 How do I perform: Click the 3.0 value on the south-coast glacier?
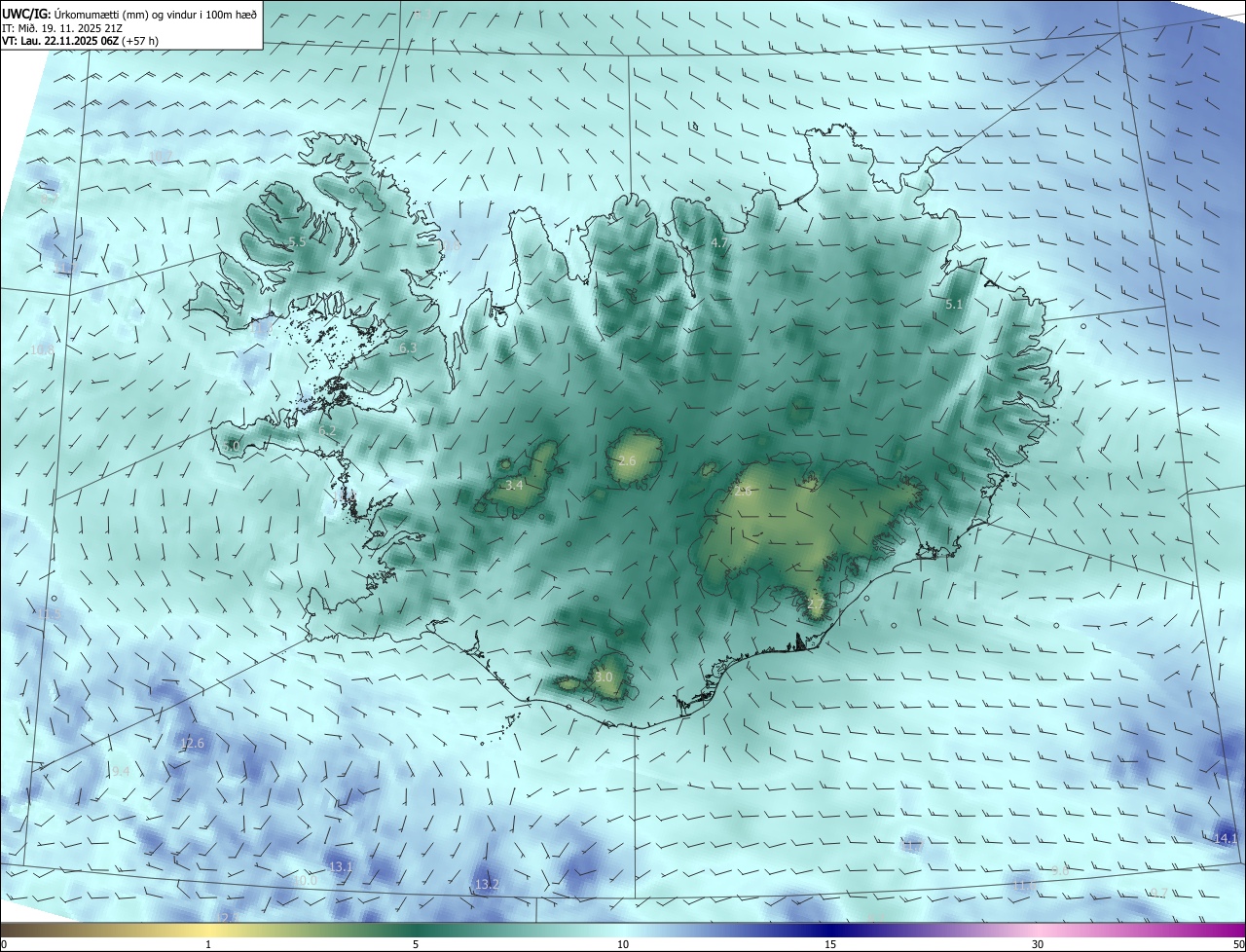(x=604, y=677)
